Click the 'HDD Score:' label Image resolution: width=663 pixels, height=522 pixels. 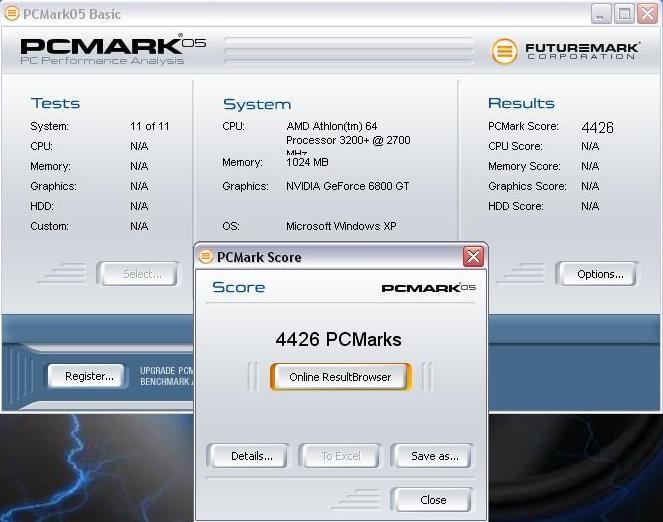[x=516, y=206]
